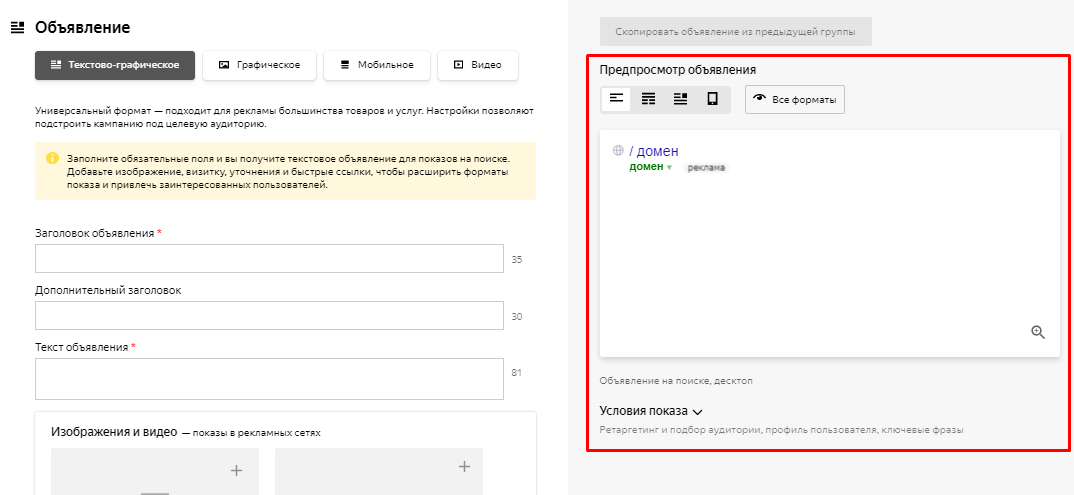Click the Дополнительный заголовок input field

point(269,316)
